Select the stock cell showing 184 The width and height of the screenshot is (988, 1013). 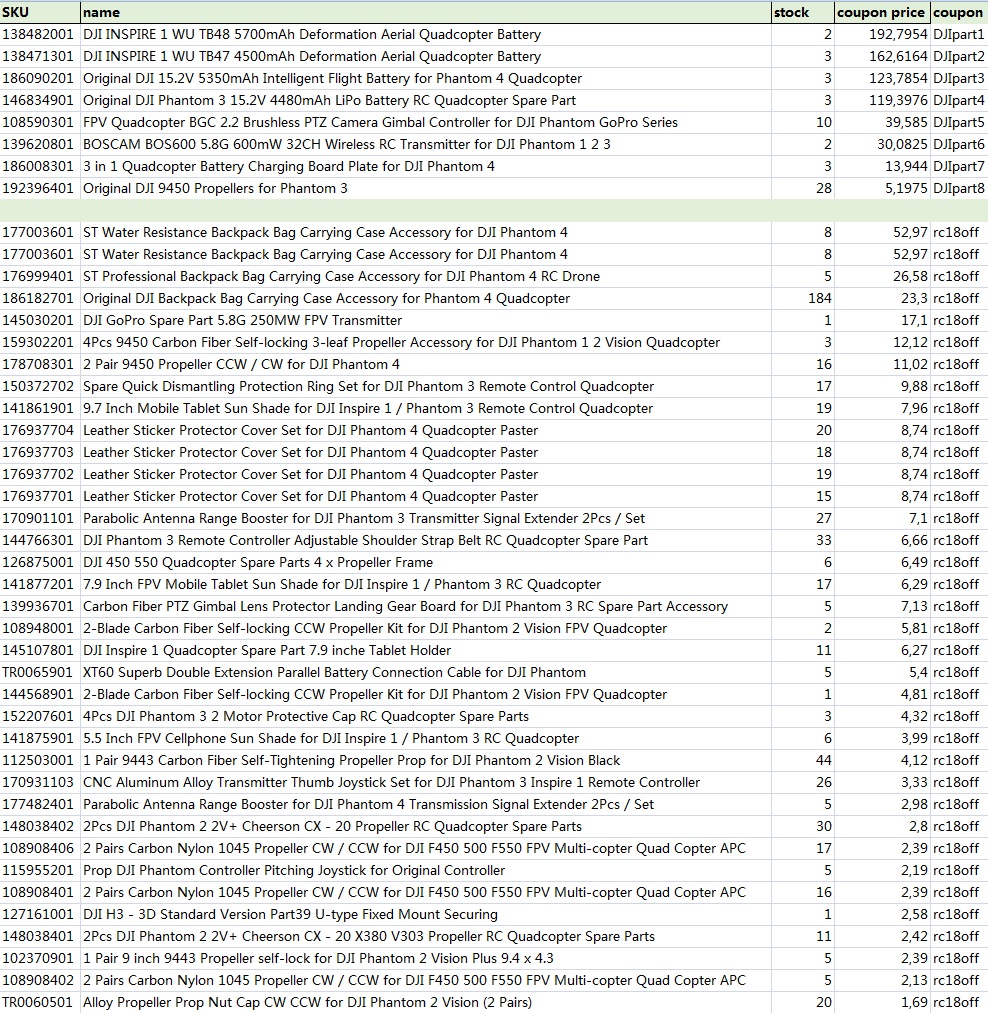click(x=802, y=298)
